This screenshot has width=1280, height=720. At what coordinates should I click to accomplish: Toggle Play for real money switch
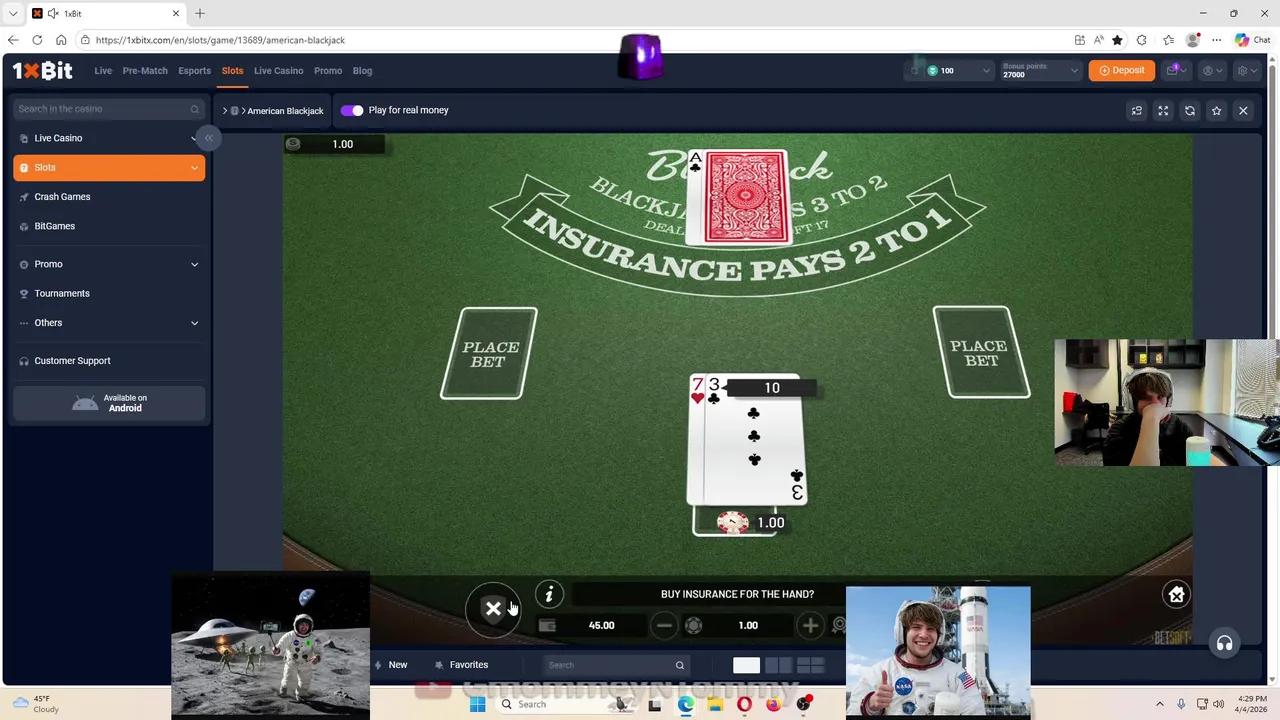coord(352,110)
